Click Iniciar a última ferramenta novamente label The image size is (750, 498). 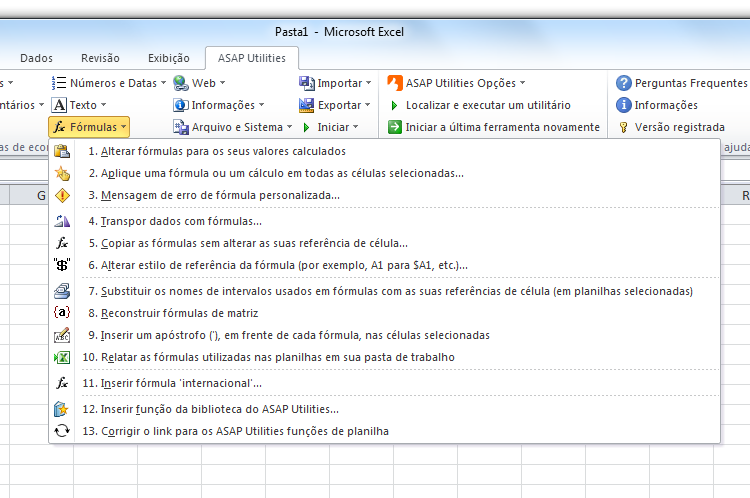point(502,127)
